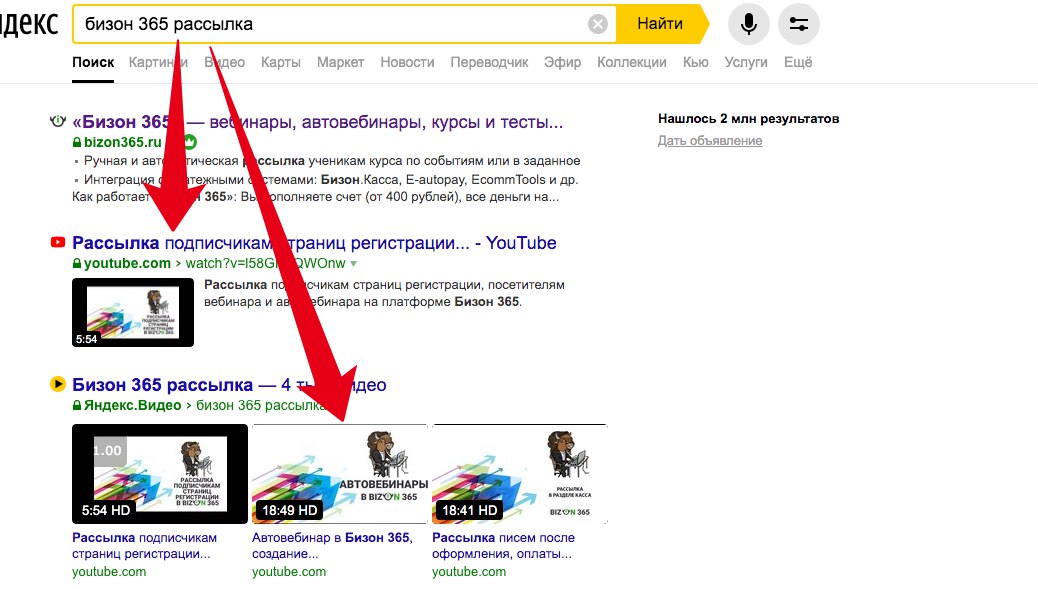Screen dimensions: 1038x589
Task: Click the green crown badge beside bizon365.ru
Action: [x=190, y=142]
